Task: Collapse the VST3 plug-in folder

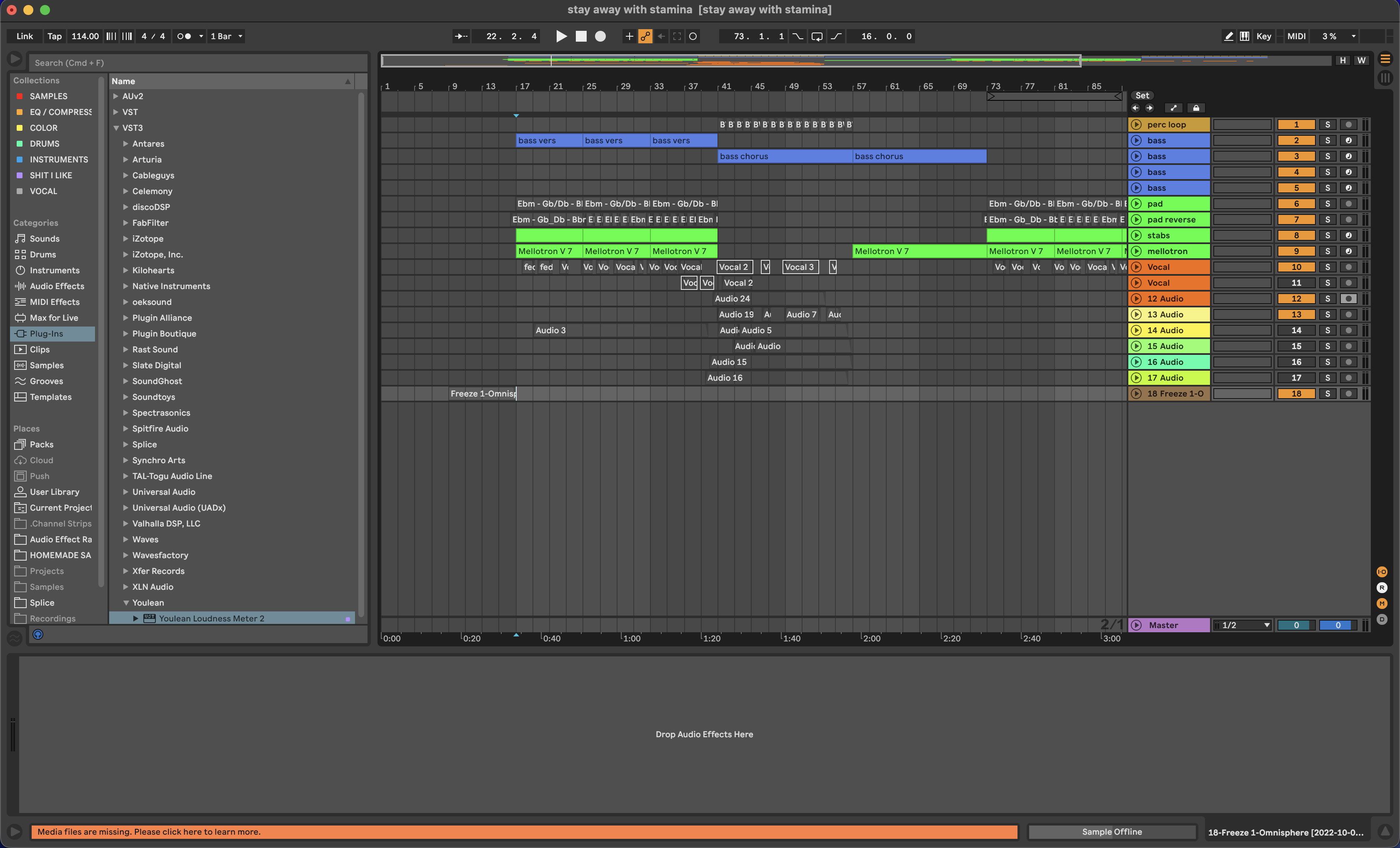Action: (116, 128)
